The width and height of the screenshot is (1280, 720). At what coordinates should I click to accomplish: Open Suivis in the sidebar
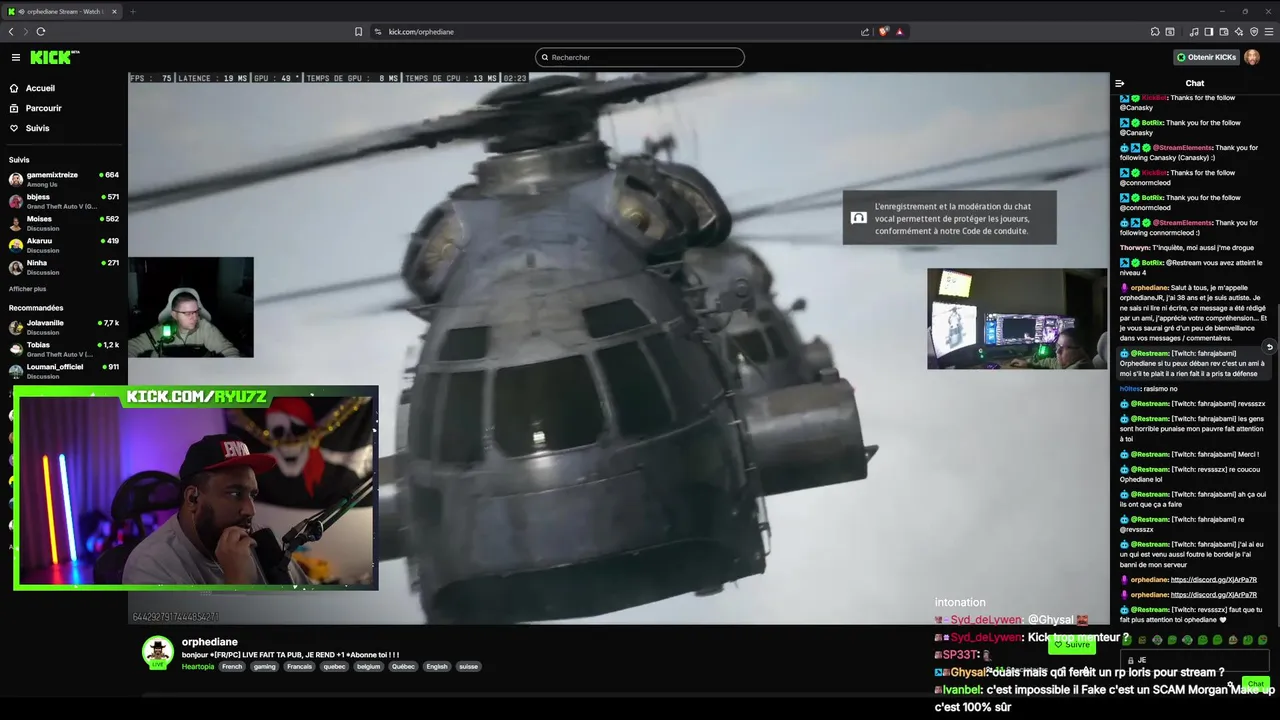(37, 128)
